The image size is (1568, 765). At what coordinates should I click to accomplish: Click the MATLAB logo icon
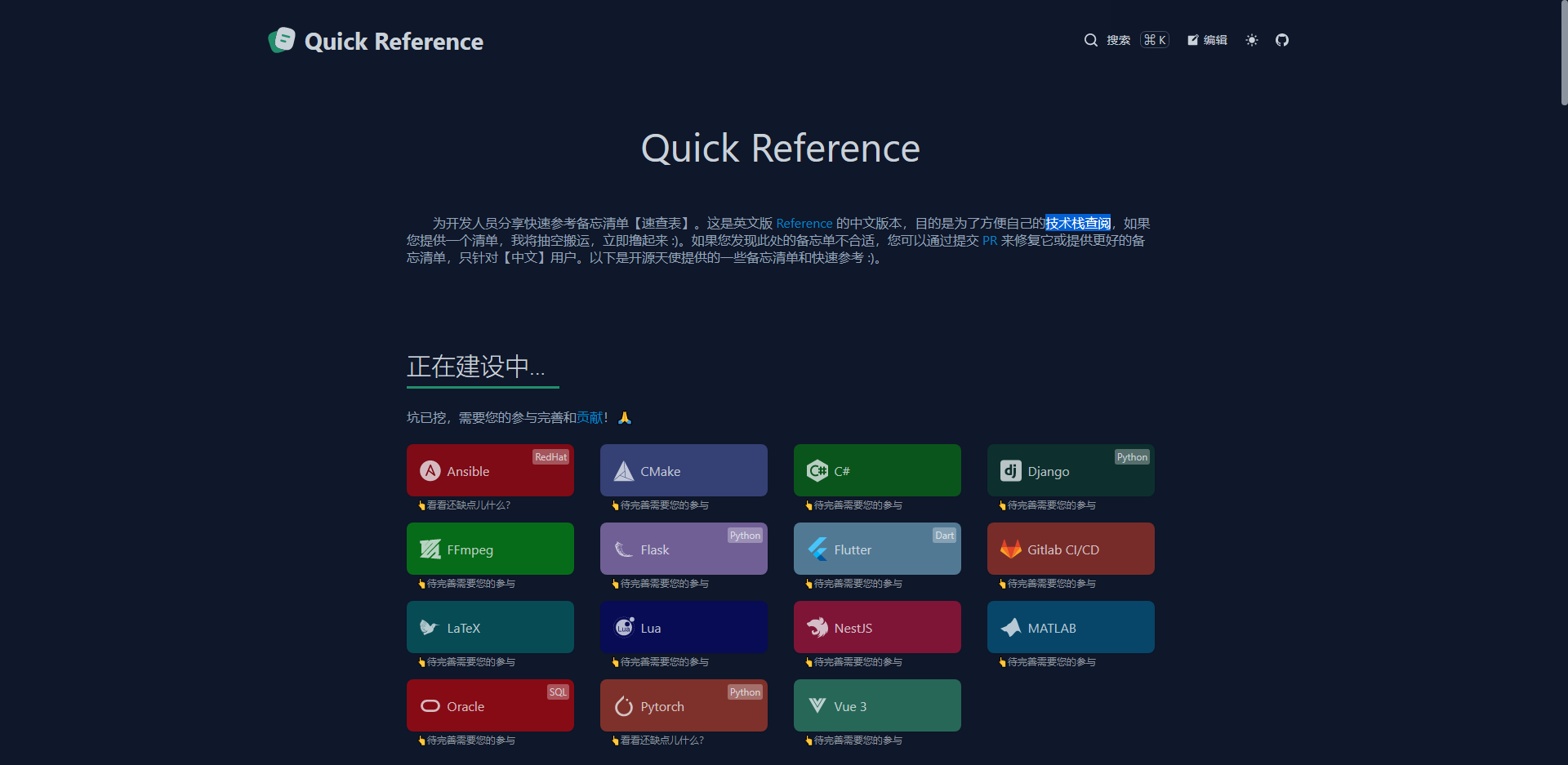coord(1011,628)
